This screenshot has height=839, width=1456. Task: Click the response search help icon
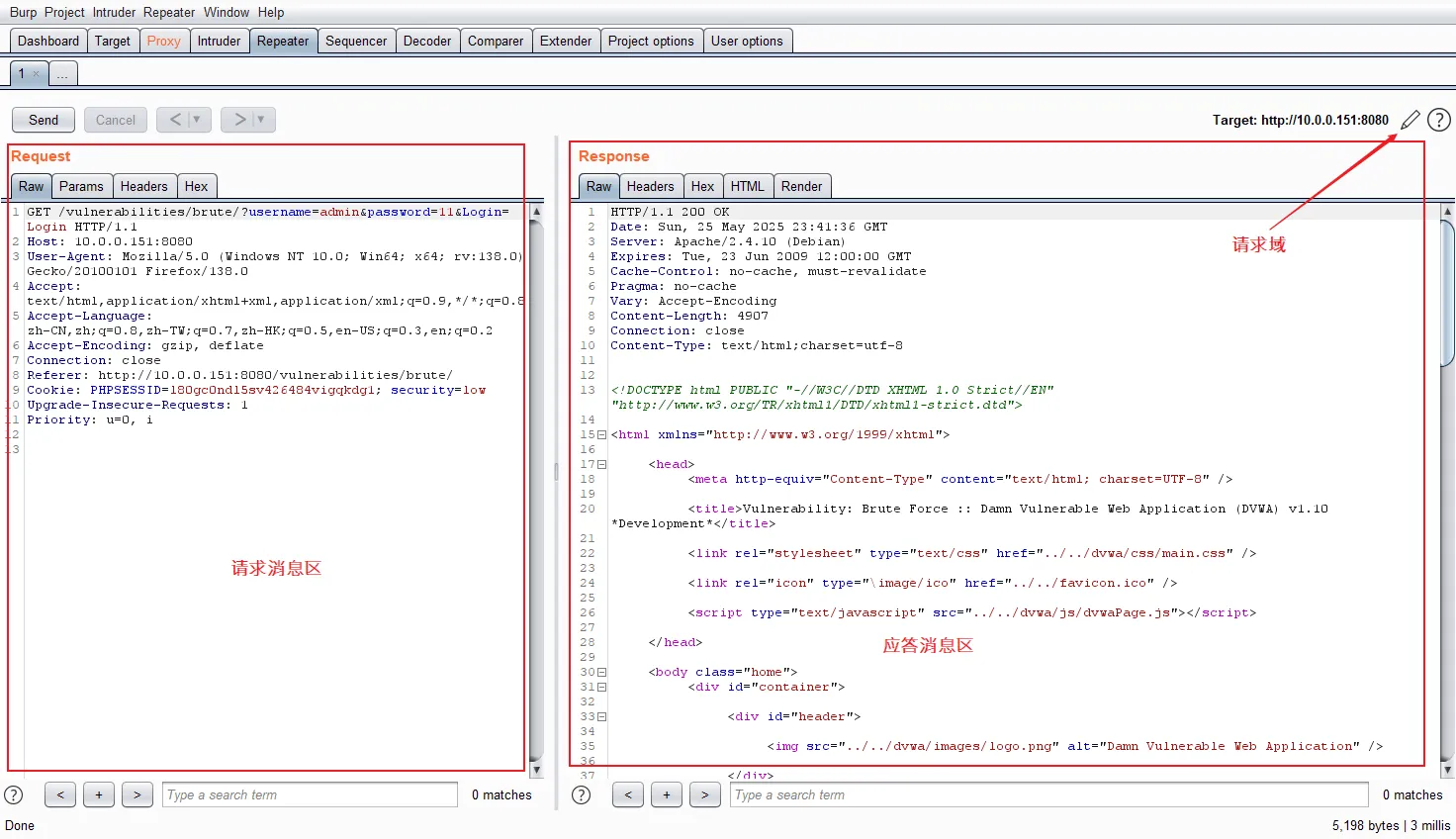coord(582,794)
